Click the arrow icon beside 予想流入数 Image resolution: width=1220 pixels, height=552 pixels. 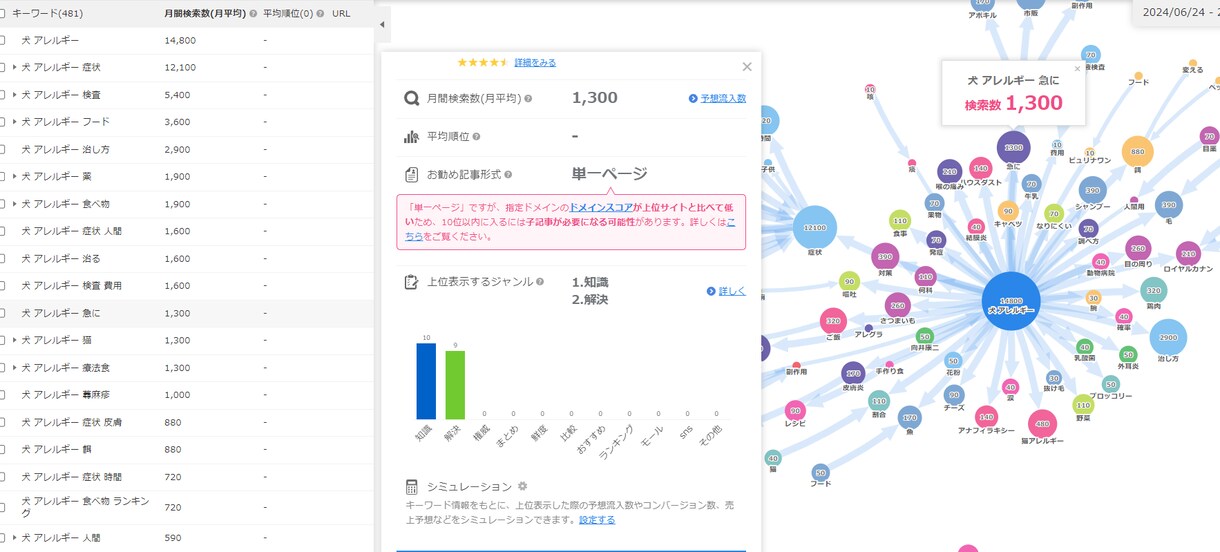[693, 99]
